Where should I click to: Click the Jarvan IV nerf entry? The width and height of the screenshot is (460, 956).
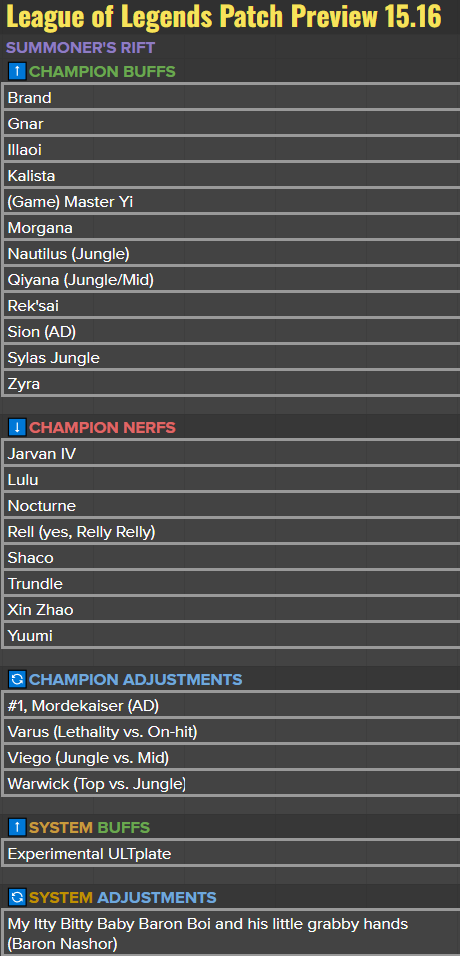(x=231, y=454)
